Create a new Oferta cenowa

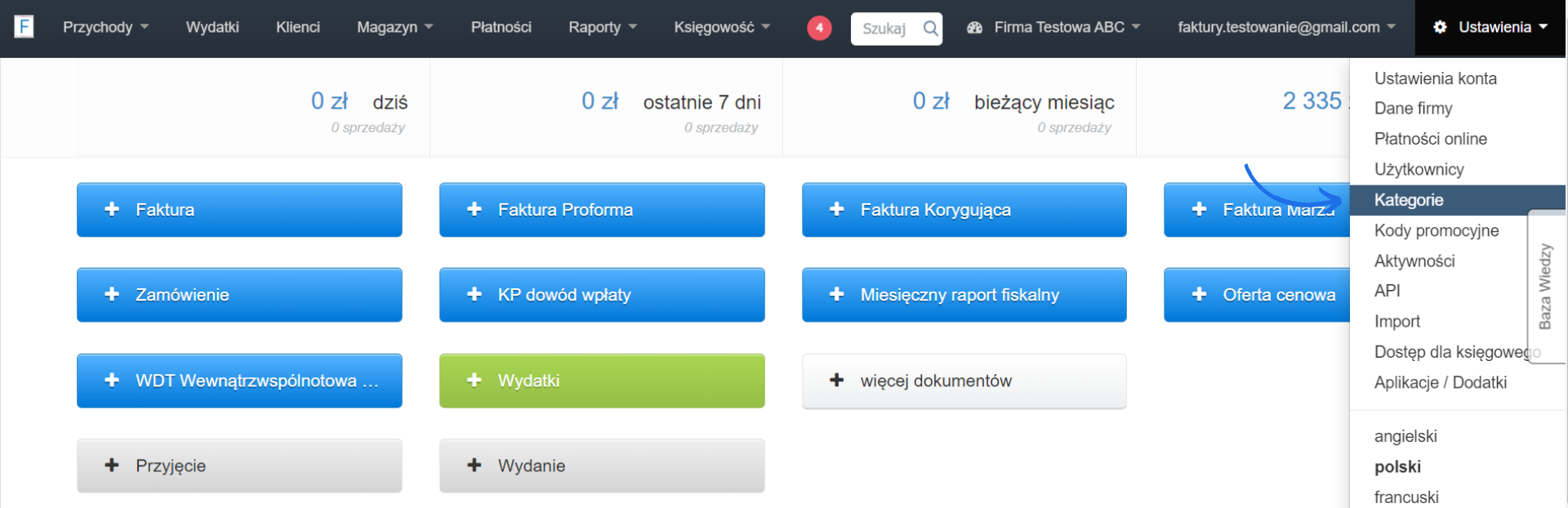point(1257,295)
